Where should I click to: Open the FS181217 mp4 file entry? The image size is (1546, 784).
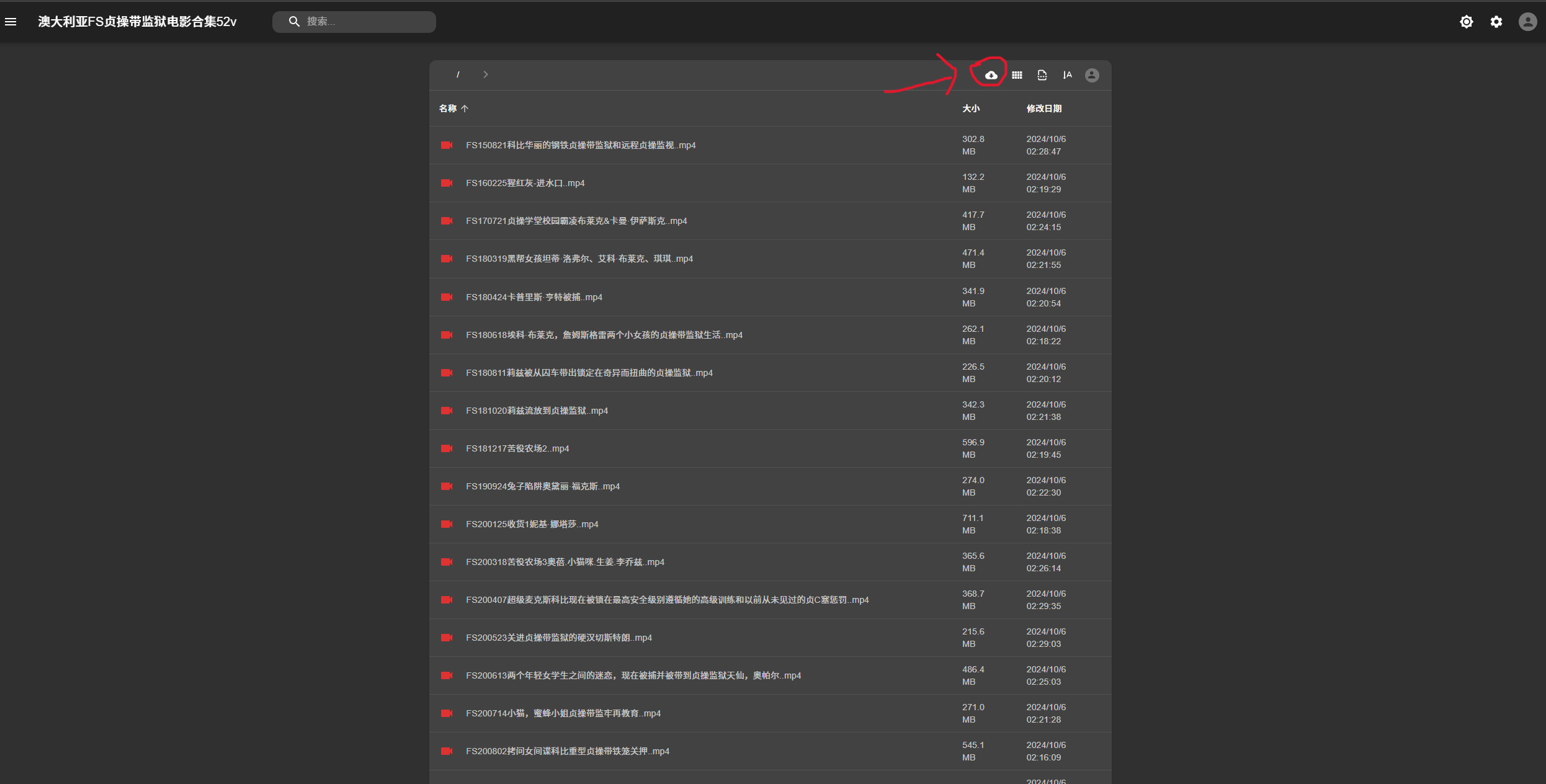tap(517, 448)
